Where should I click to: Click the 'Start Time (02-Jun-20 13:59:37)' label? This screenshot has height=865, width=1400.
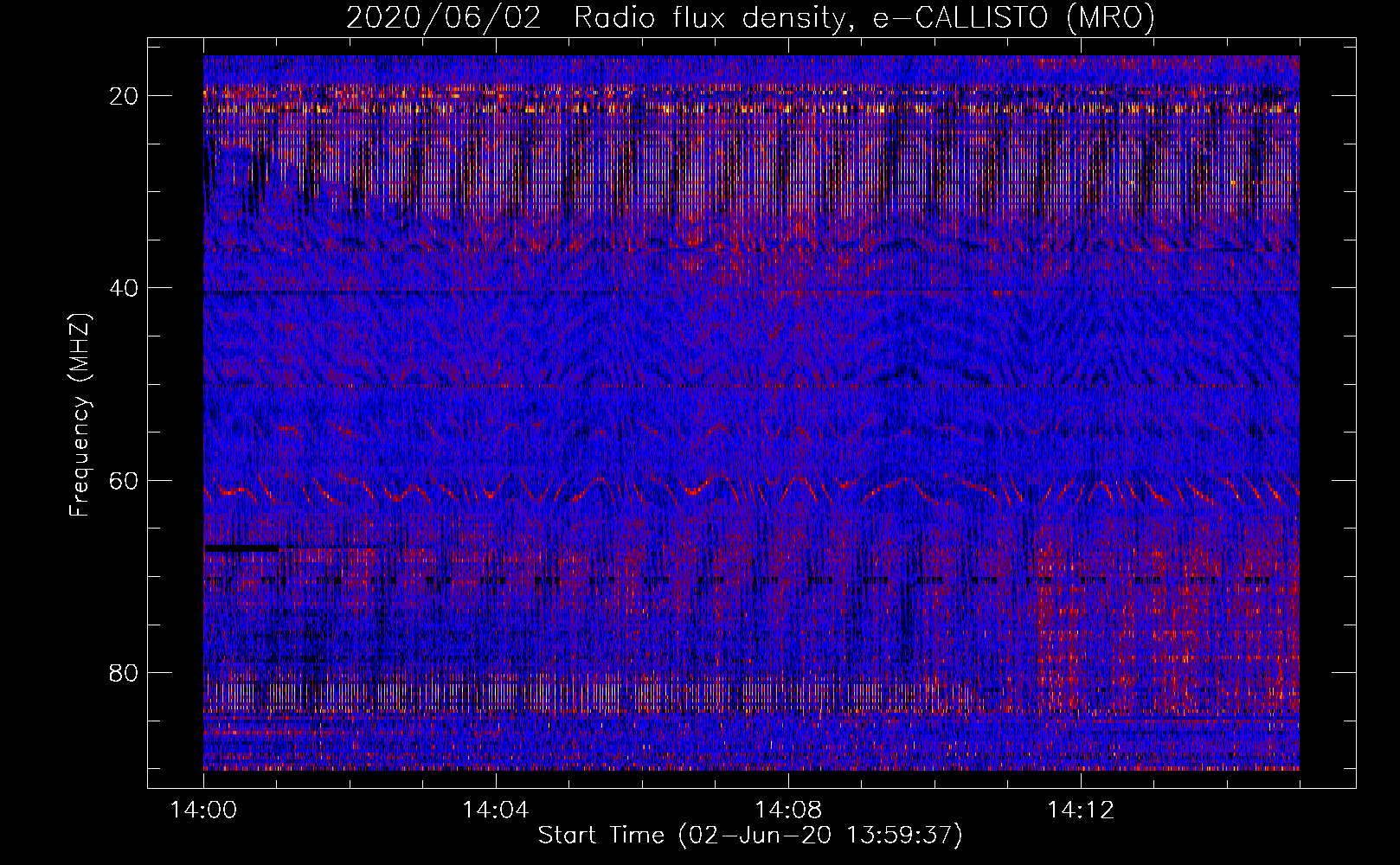tap(750, 836)
